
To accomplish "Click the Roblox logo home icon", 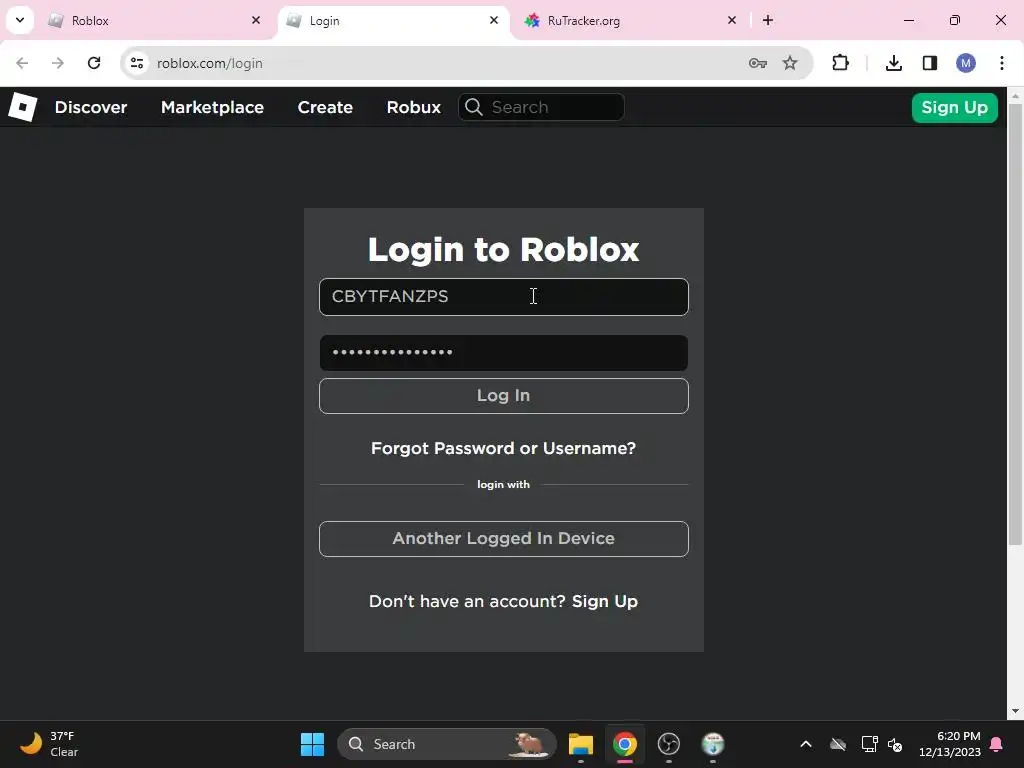I will tap(22, 107).
